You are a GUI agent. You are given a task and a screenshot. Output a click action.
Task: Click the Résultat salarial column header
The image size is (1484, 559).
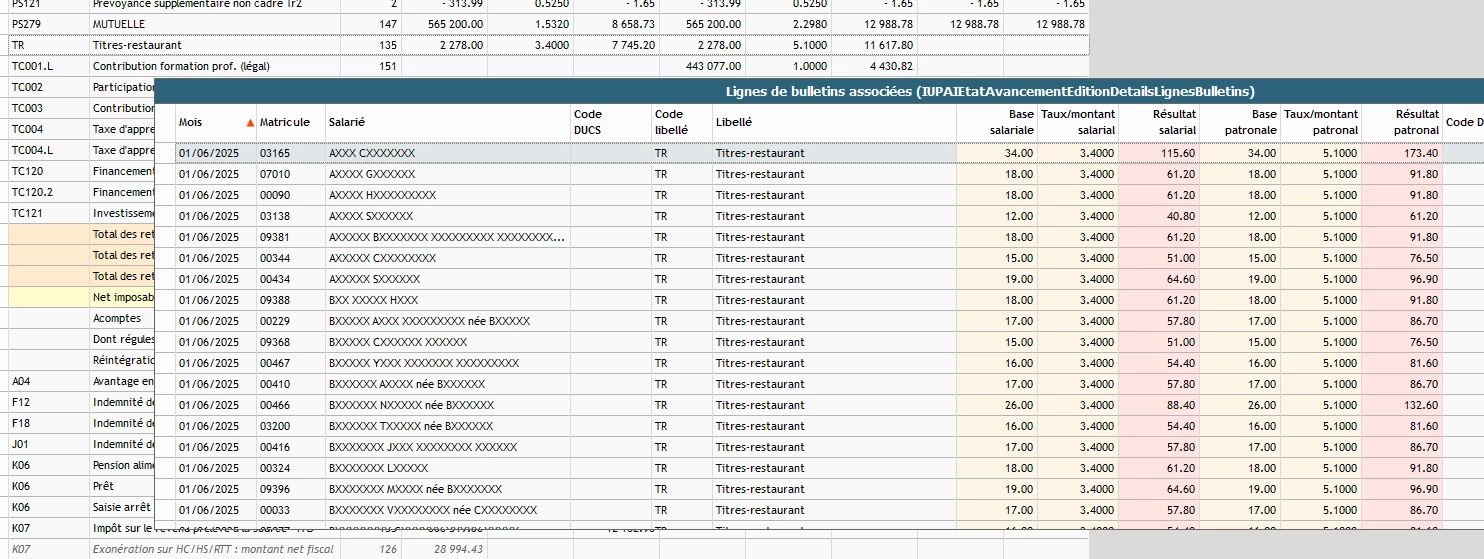[x=1160, y=122]
